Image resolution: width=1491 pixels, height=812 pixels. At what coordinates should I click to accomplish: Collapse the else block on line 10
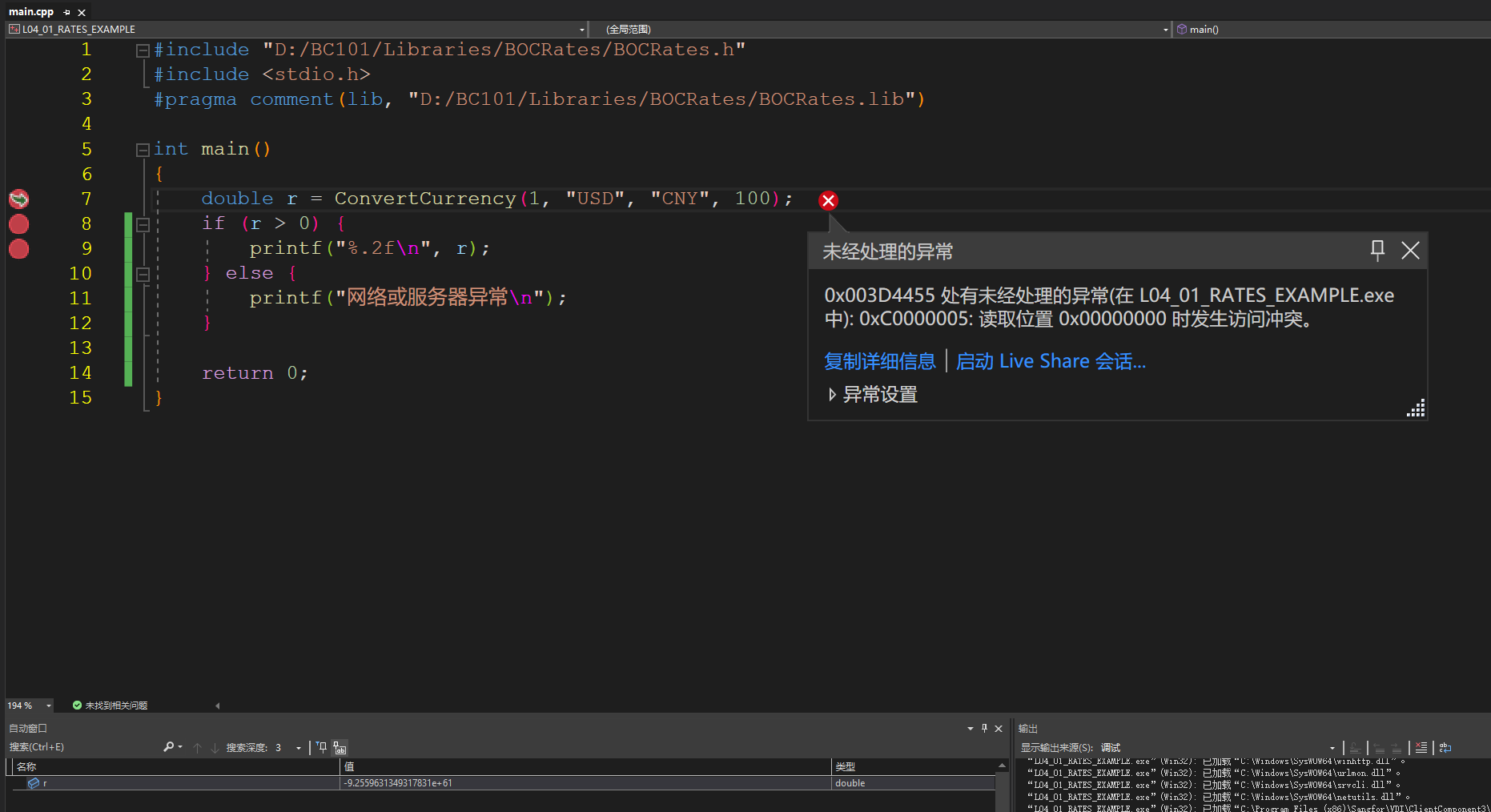(x=143, y=275)
